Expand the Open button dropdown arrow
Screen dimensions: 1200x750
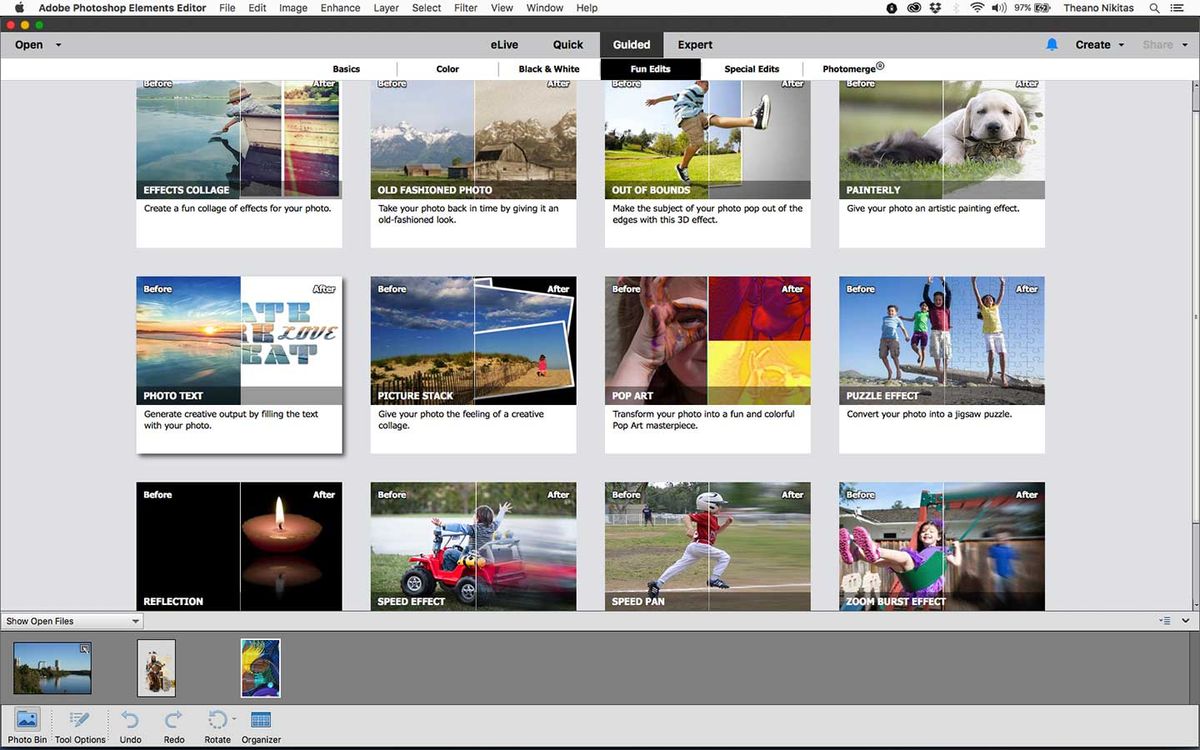(x=57, y=44)
